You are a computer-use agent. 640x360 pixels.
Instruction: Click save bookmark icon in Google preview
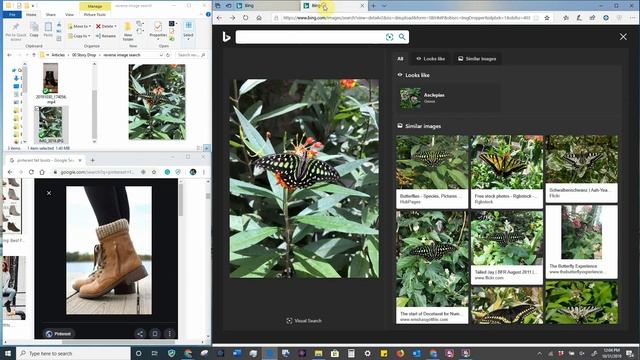155,334
